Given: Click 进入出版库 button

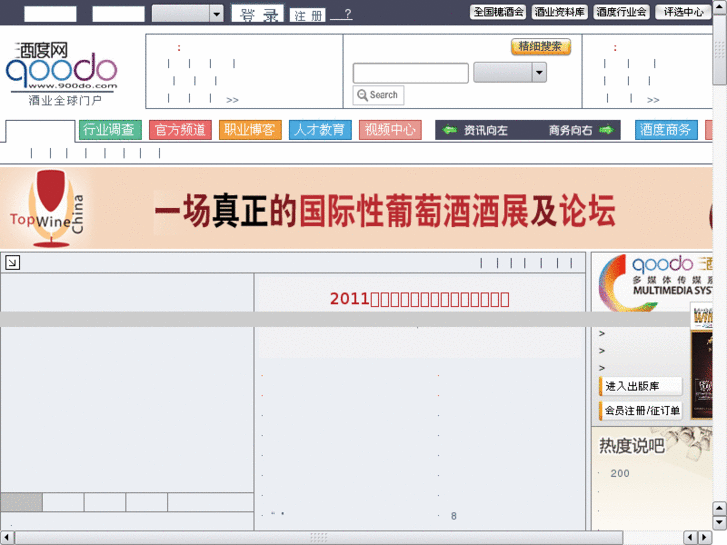Looking at the screenshot, I should (641, 386).
